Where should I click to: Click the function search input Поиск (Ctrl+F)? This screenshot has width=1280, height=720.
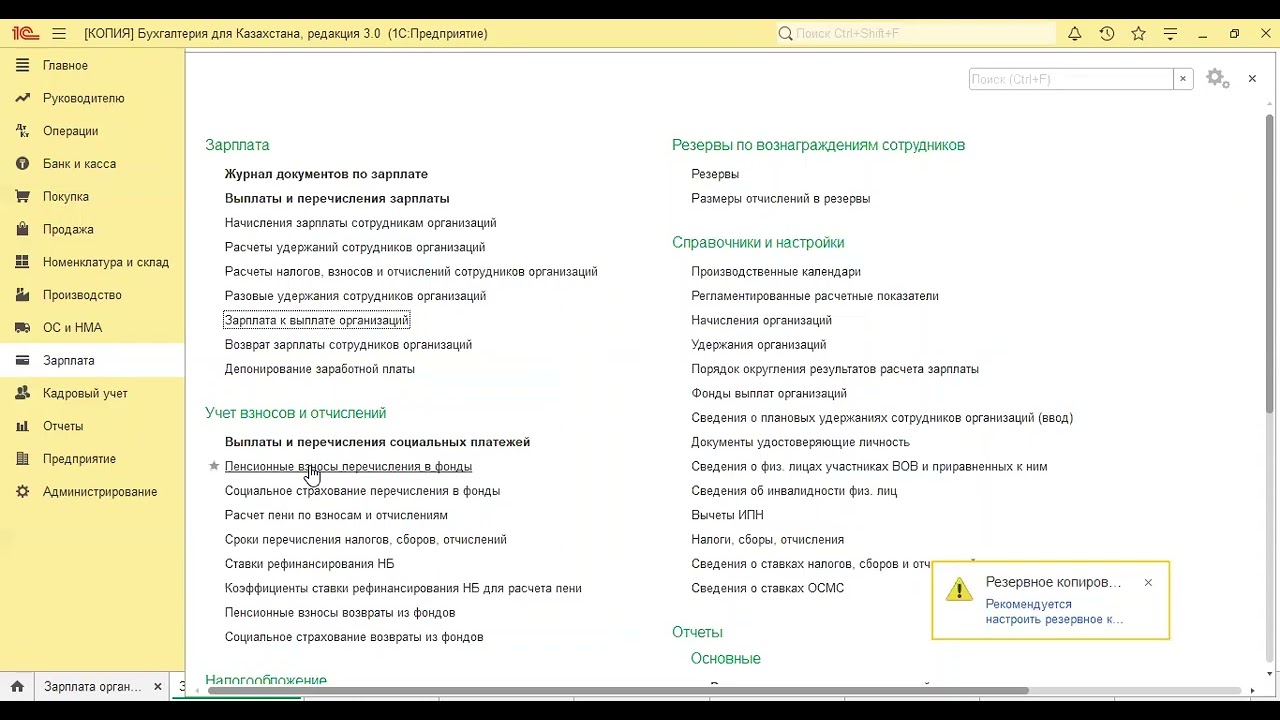pyautogui.click(x=1071, y=79)
